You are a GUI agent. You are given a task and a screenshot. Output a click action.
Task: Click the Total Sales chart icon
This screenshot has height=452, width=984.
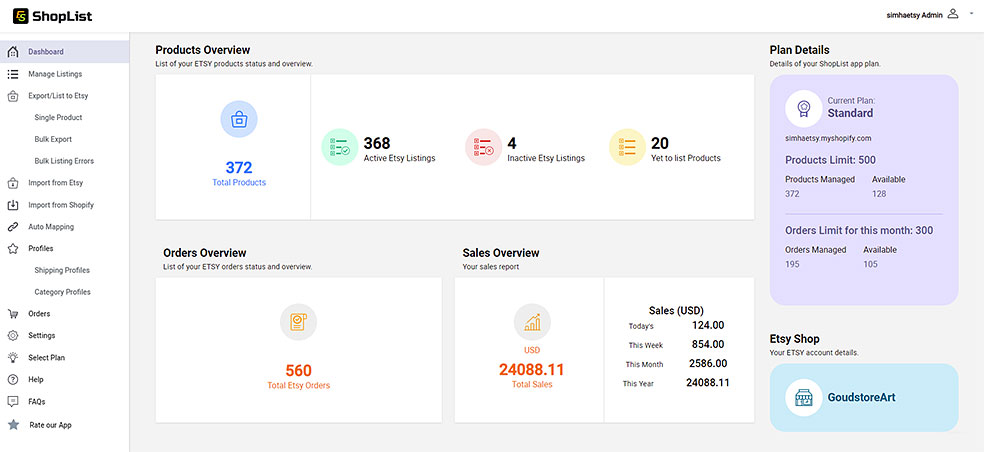coord(532,322)
